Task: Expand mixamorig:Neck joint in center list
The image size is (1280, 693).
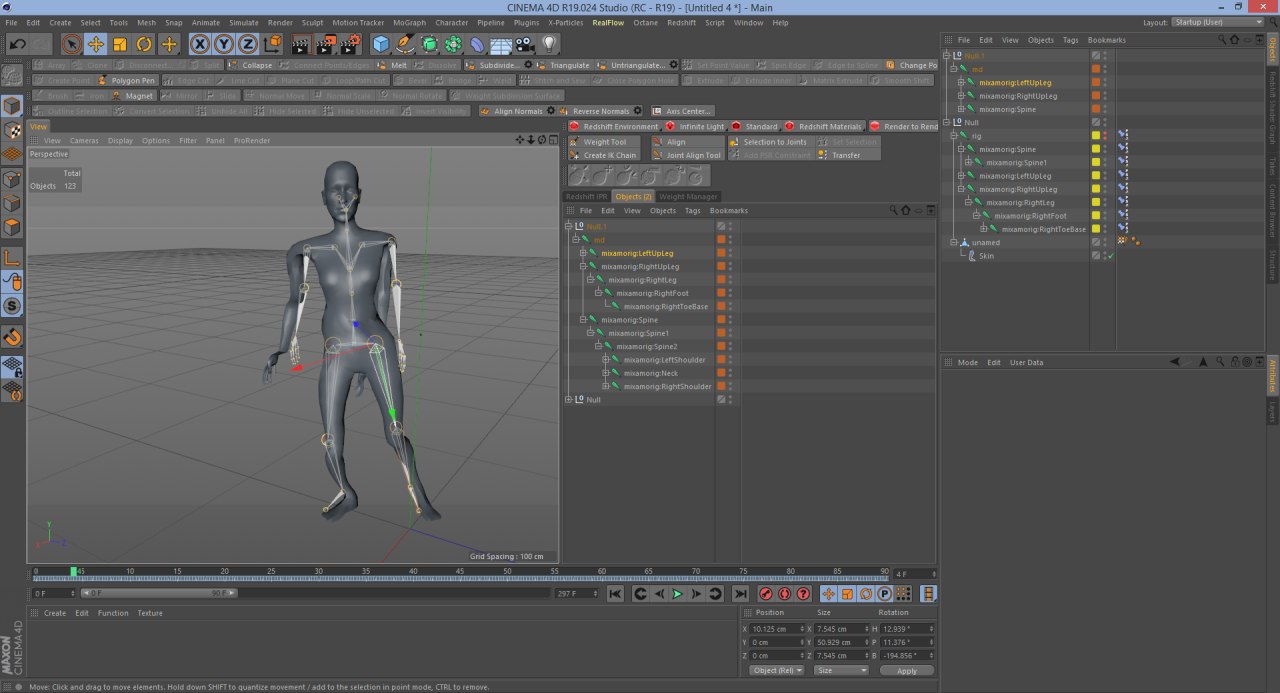Action: [606, 373]
